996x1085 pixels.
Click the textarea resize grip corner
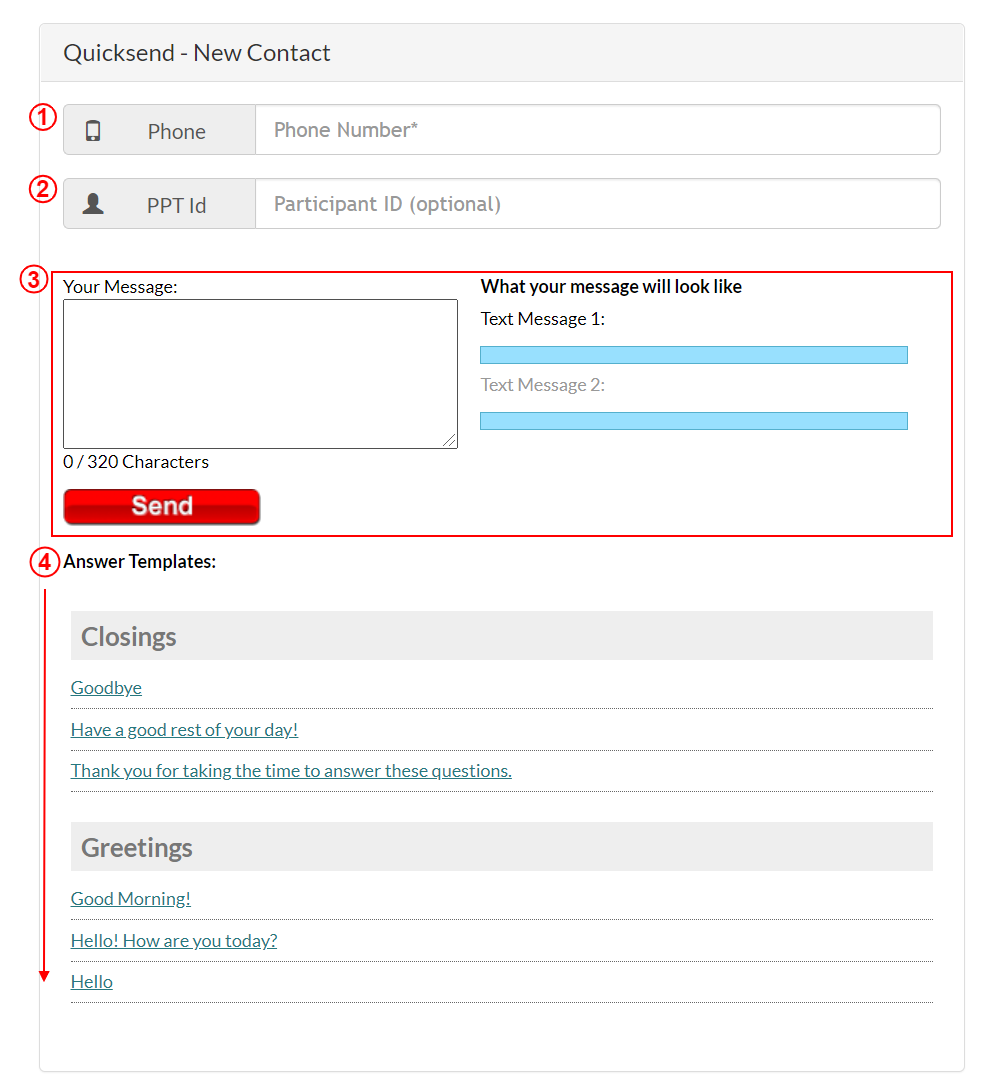(450, 441)
